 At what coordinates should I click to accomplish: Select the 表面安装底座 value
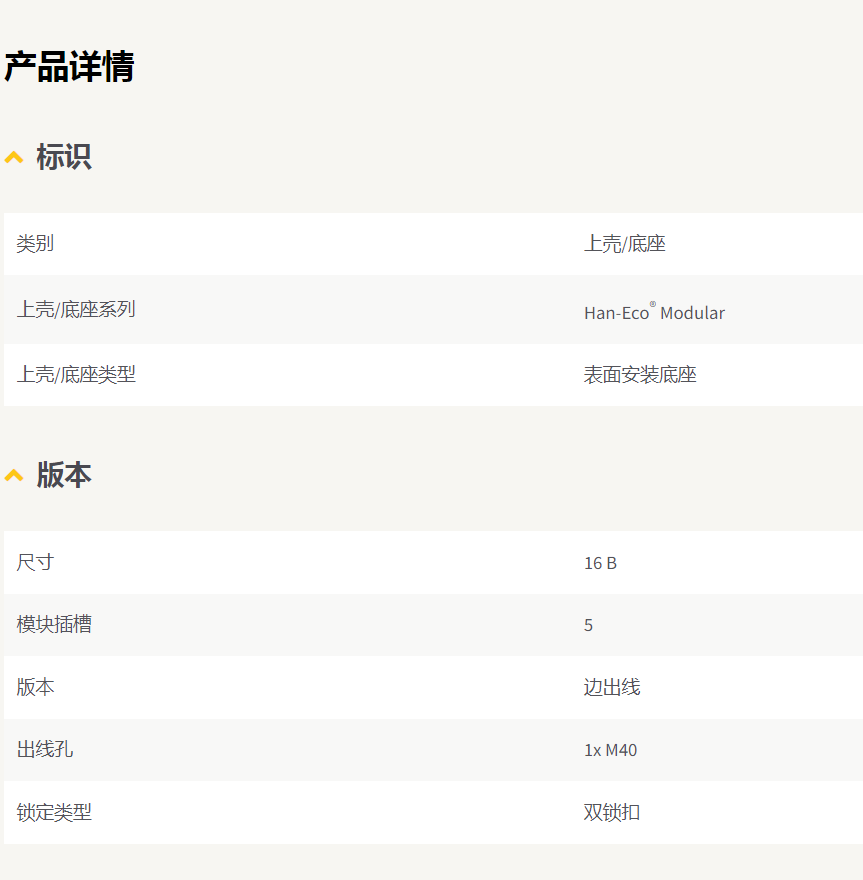point(640,374)
